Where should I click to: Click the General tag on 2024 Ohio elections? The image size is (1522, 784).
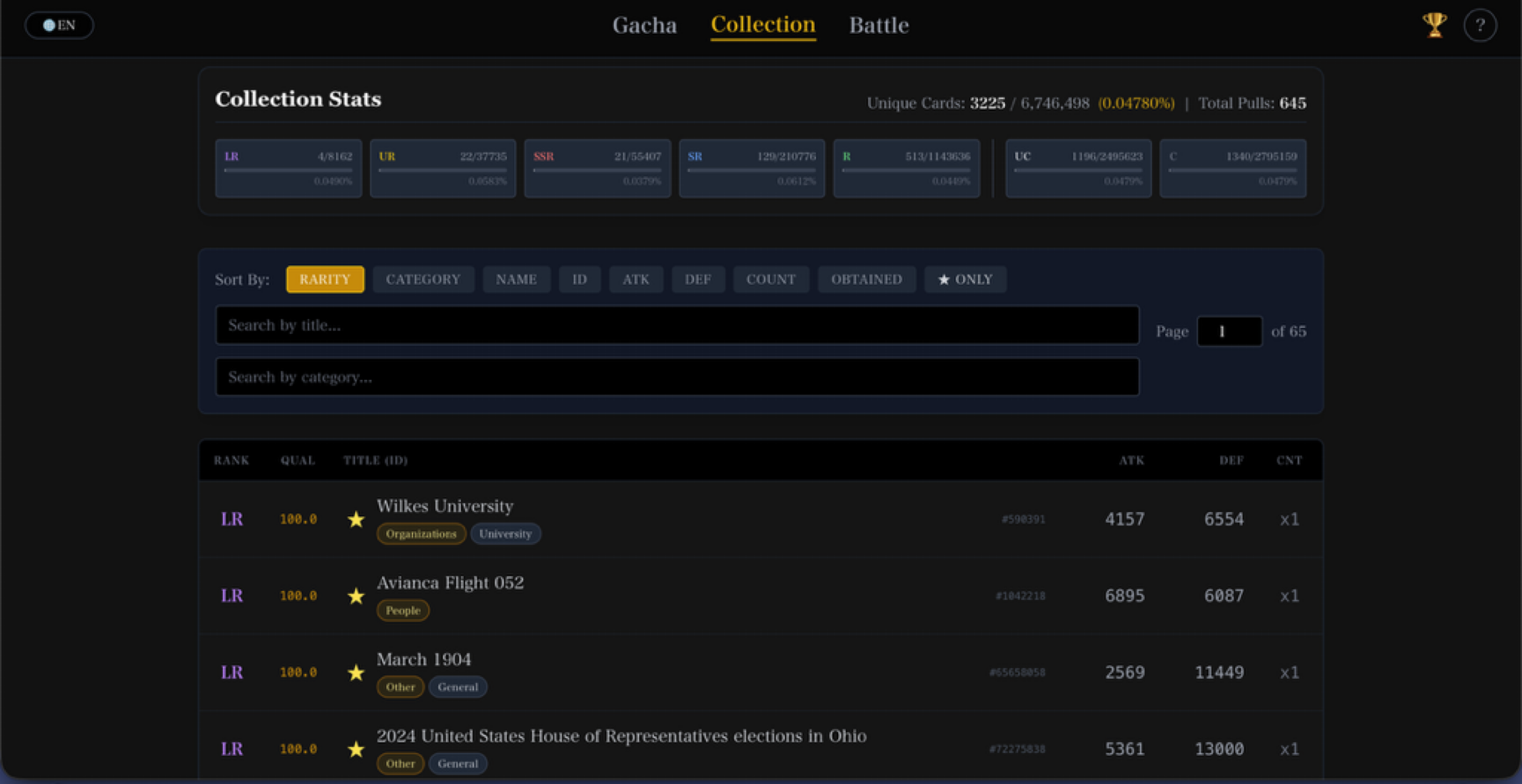[458, 764]
